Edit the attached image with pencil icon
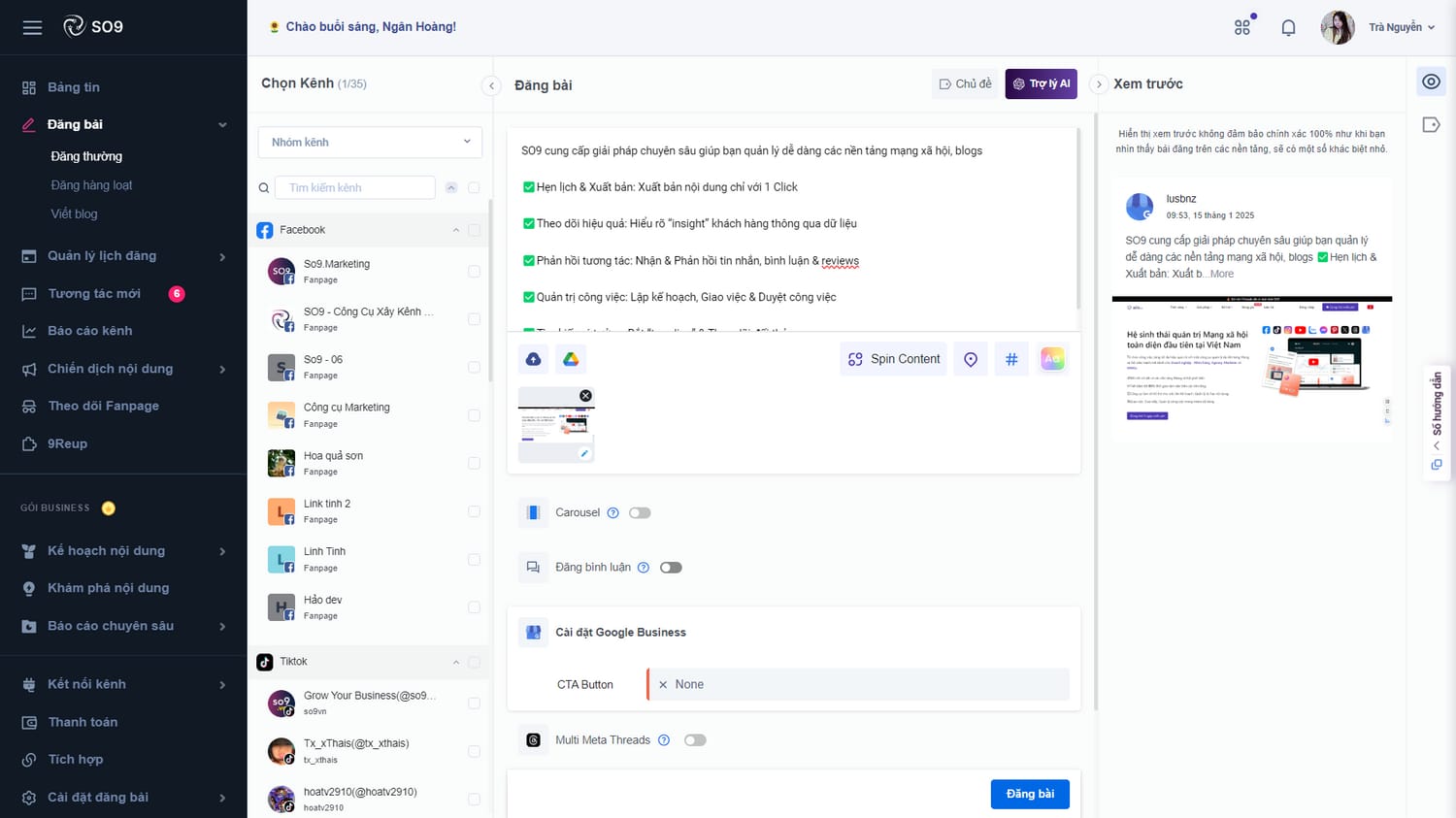The width and height of the screenshot is (1456, 818). [584, 453]
